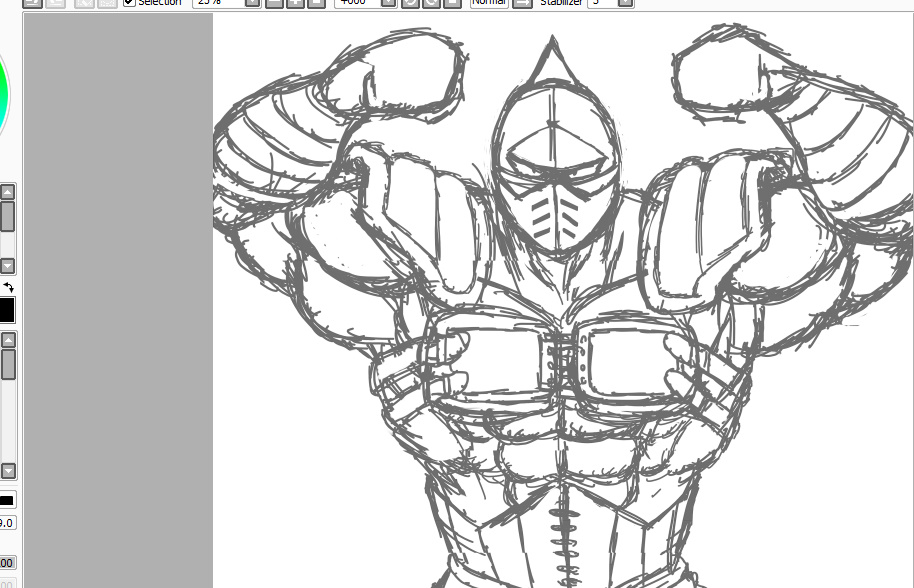Toggle the Selection checkbox in the toolbar
This screenshot has width=914, height=588.
click(129, 2)
